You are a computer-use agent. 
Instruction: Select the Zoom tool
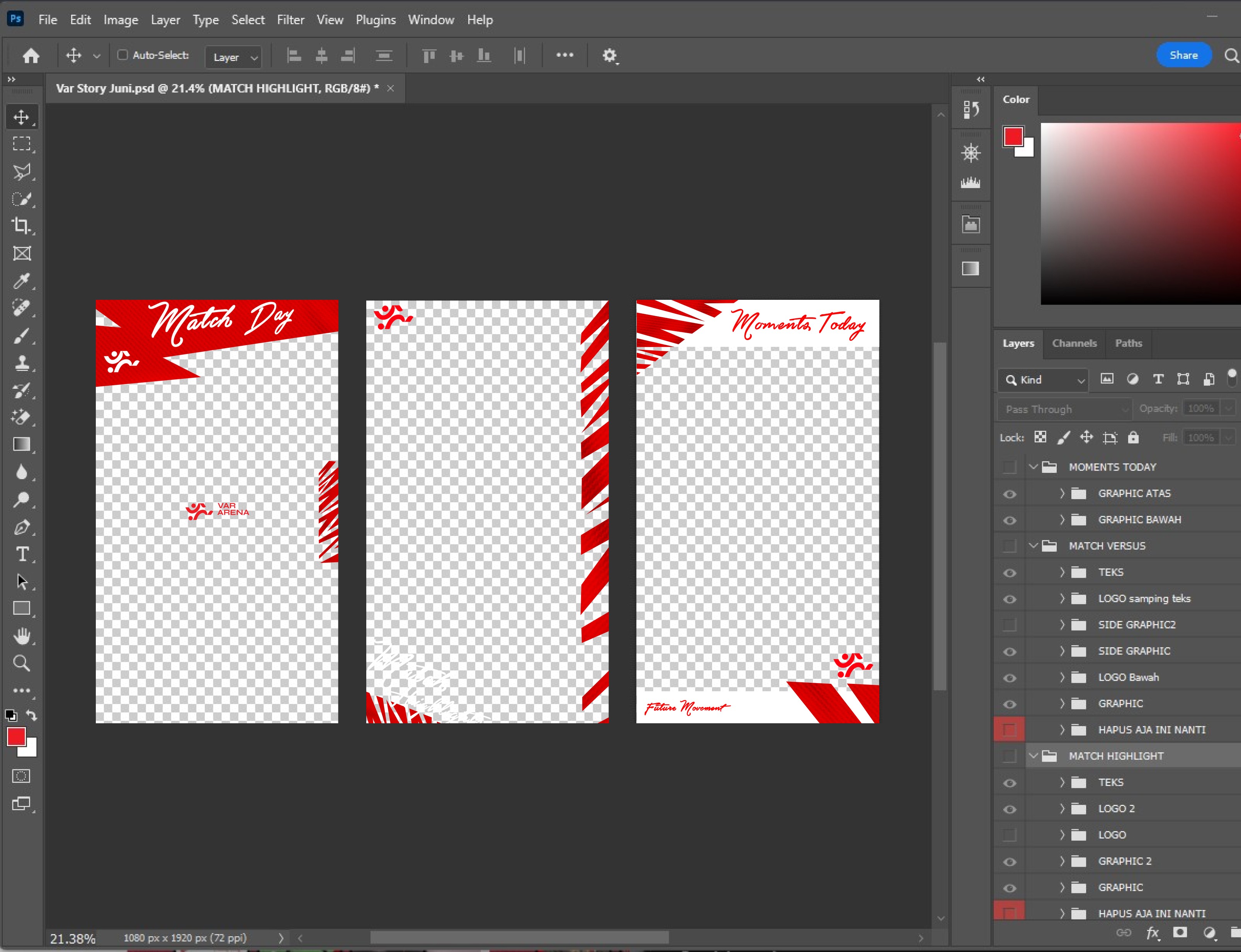click(22, 663)
